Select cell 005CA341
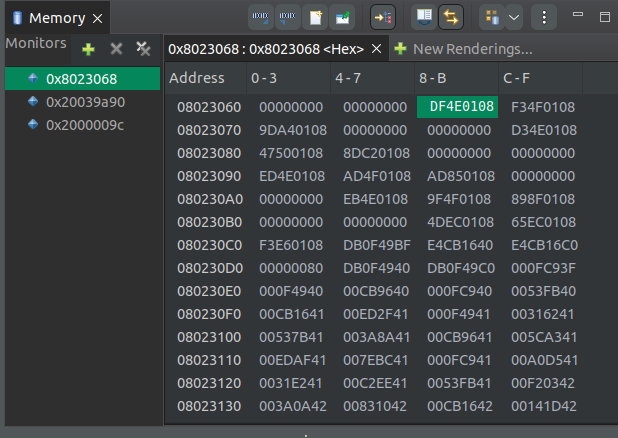Screen dimensions: 618x438 (x=544, y=337)
